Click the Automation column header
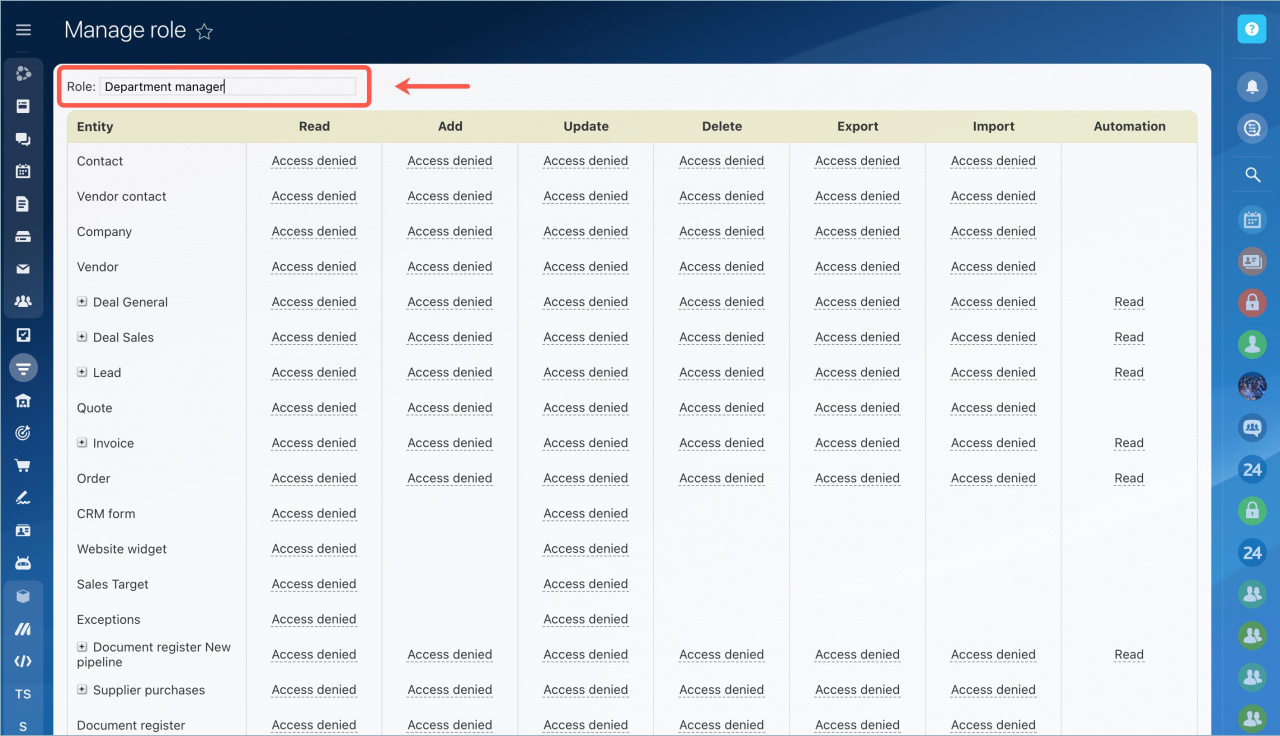1280x736 pixels. pyautogui.click(x=1129, y=127)
